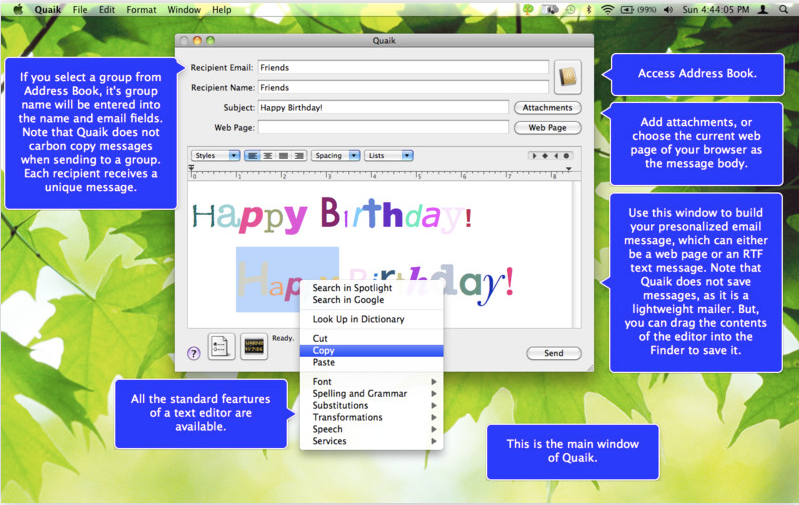Choose Paste in the context menu
The image size is (799, 505).
click(x=371, y=362)
